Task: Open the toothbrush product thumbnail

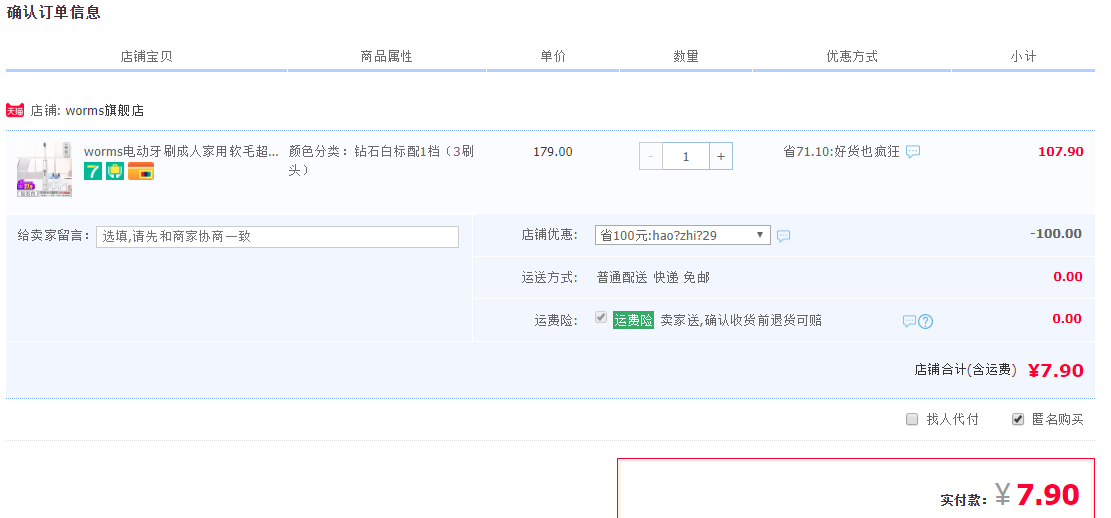Action: [45, 169]
